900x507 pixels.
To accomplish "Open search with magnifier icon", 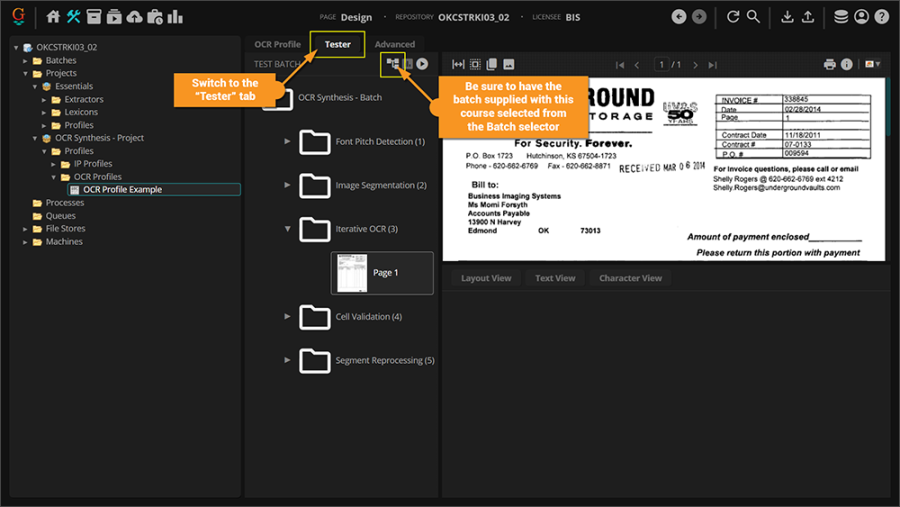I will (753, 17).
